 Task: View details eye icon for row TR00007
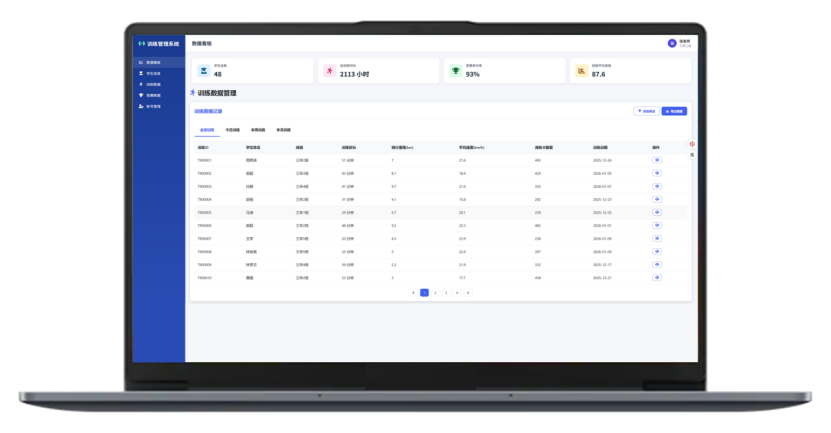pyautogui.click(x=657, y=238)
